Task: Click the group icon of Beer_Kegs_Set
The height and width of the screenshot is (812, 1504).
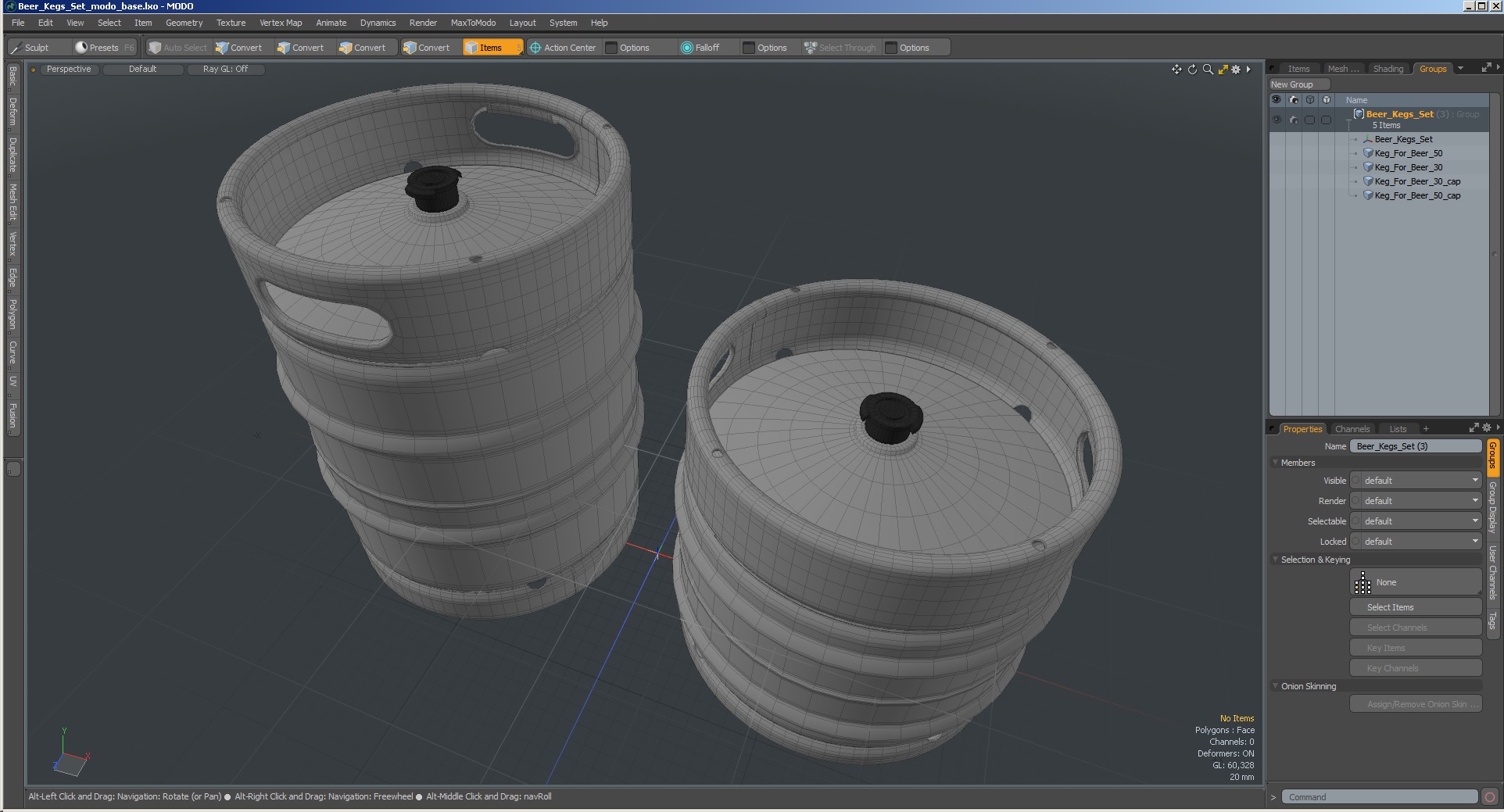Action: (x=1359, y=114)
